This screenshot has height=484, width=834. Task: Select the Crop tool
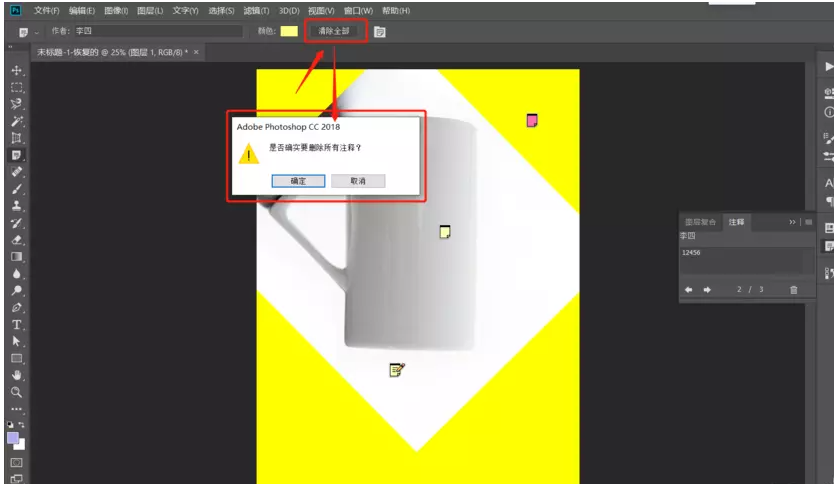[x=16, y=138]
